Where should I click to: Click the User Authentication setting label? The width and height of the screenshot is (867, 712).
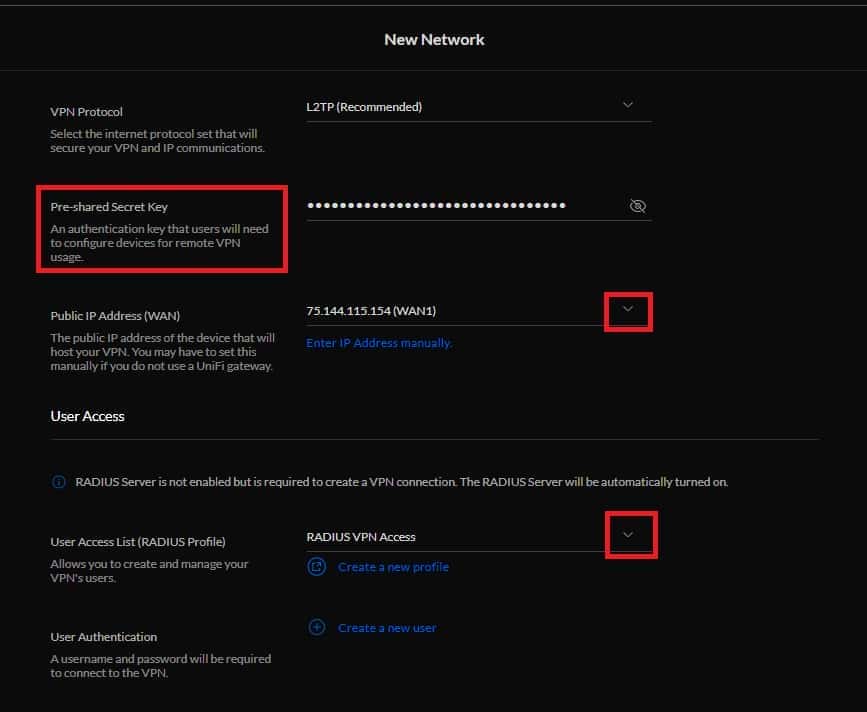103,637
